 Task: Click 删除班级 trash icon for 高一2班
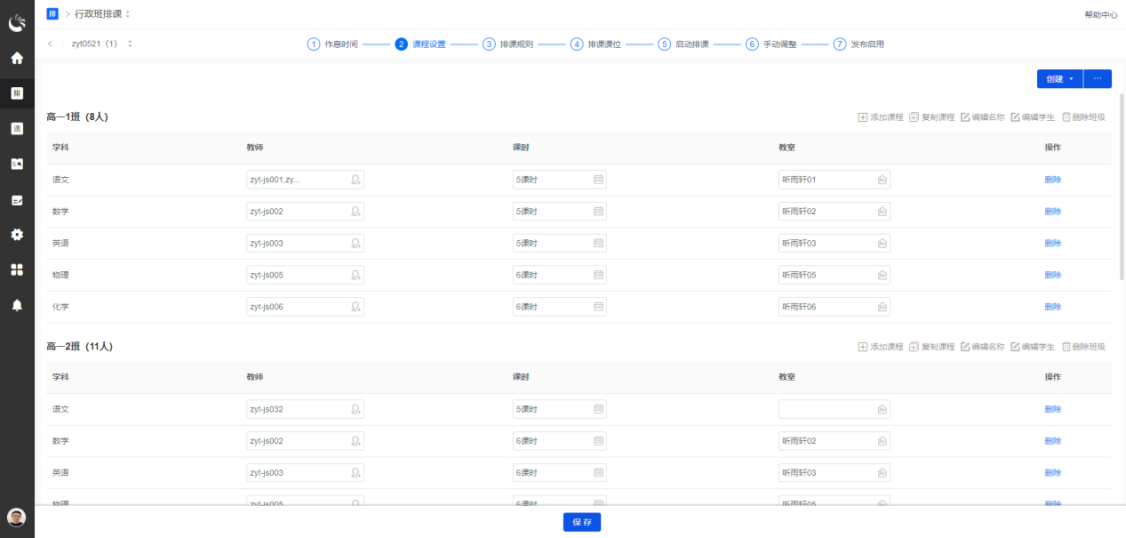[1067, 347]
